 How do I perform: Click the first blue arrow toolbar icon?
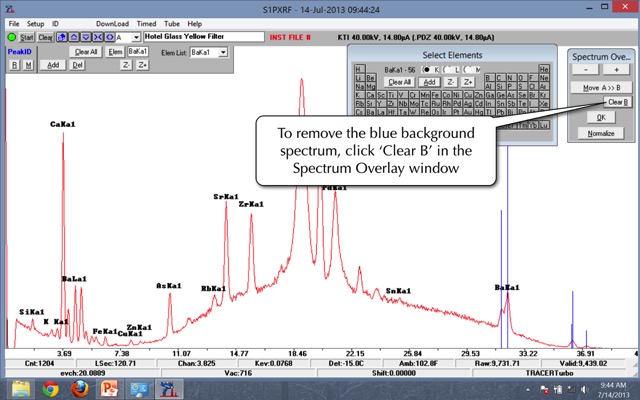click(x=63, y=37)
